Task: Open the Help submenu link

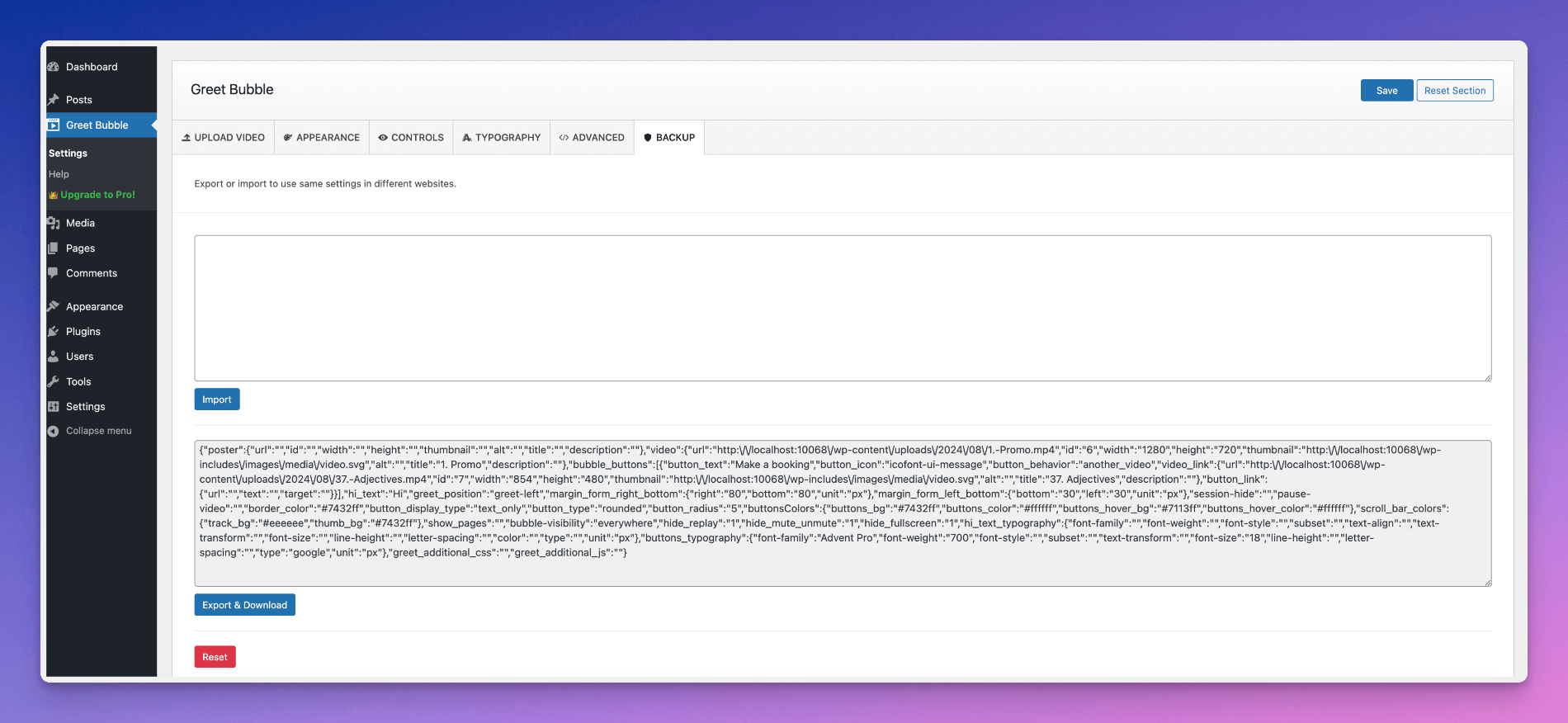Action: pyautogui.click(x=59, y=174)
